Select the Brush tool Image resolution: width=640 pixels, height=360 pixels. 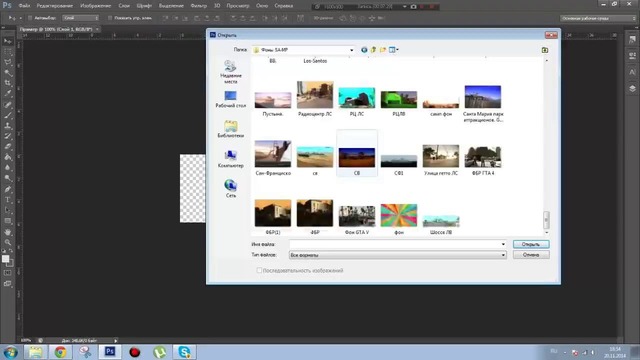point(8,116)
